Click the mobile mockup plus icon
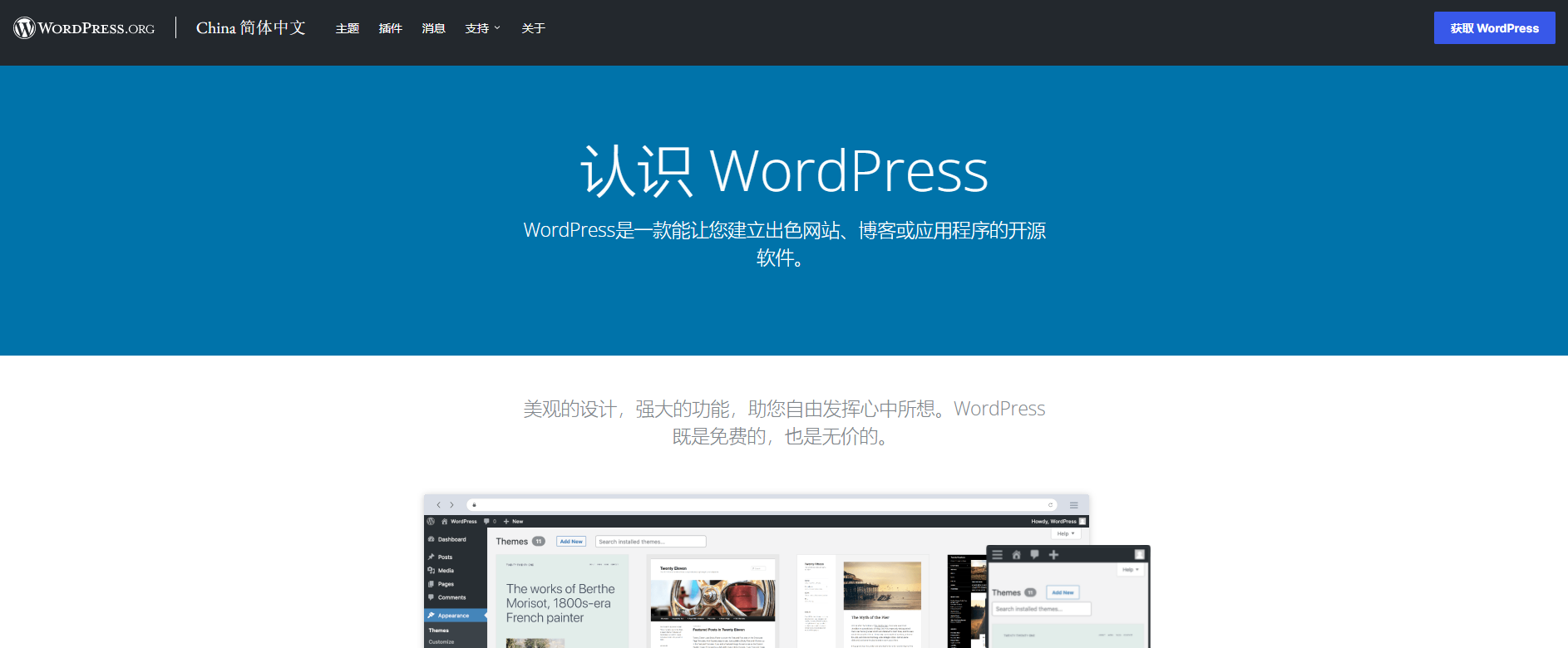This screenshot has height=648, width=1568. (1053, 555)
